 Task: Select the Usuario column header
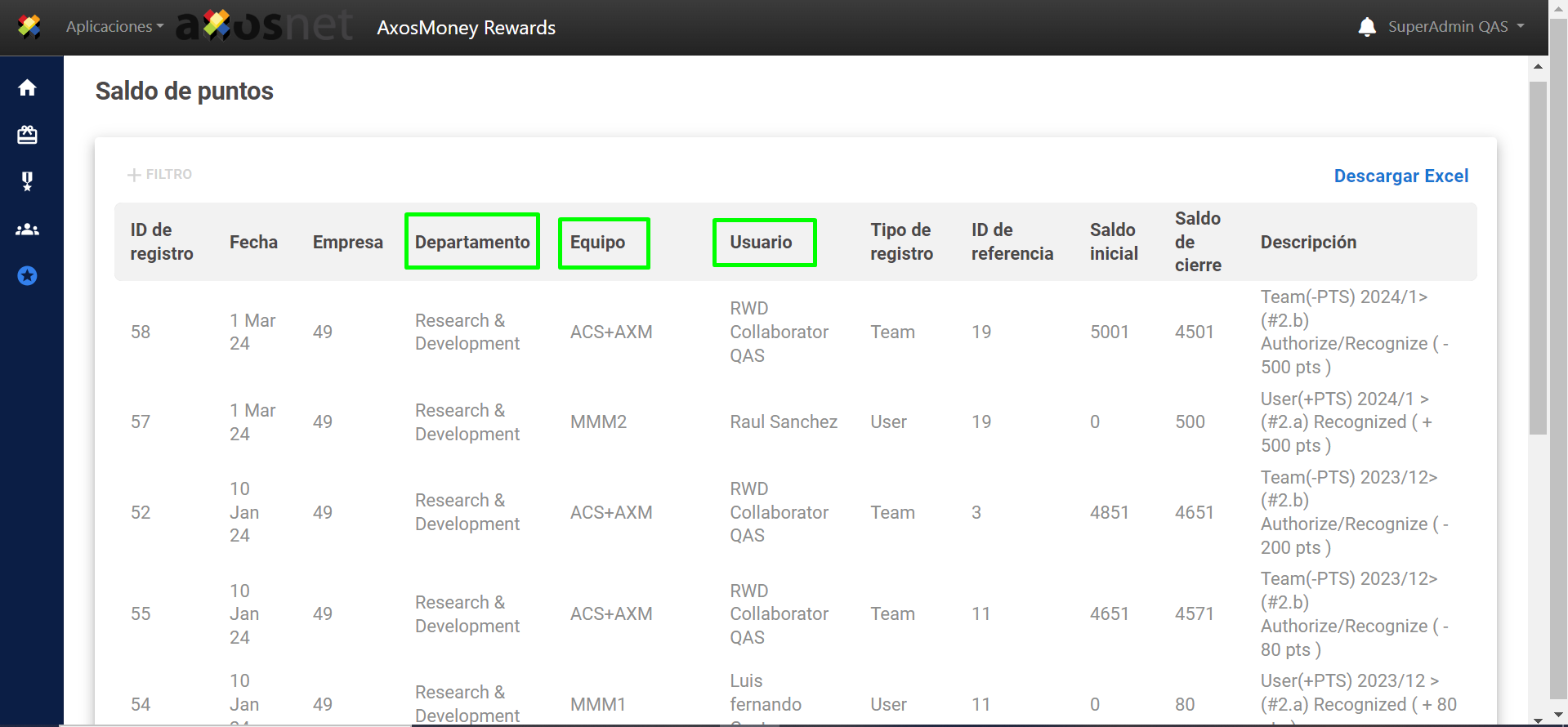tap(761, 242)
